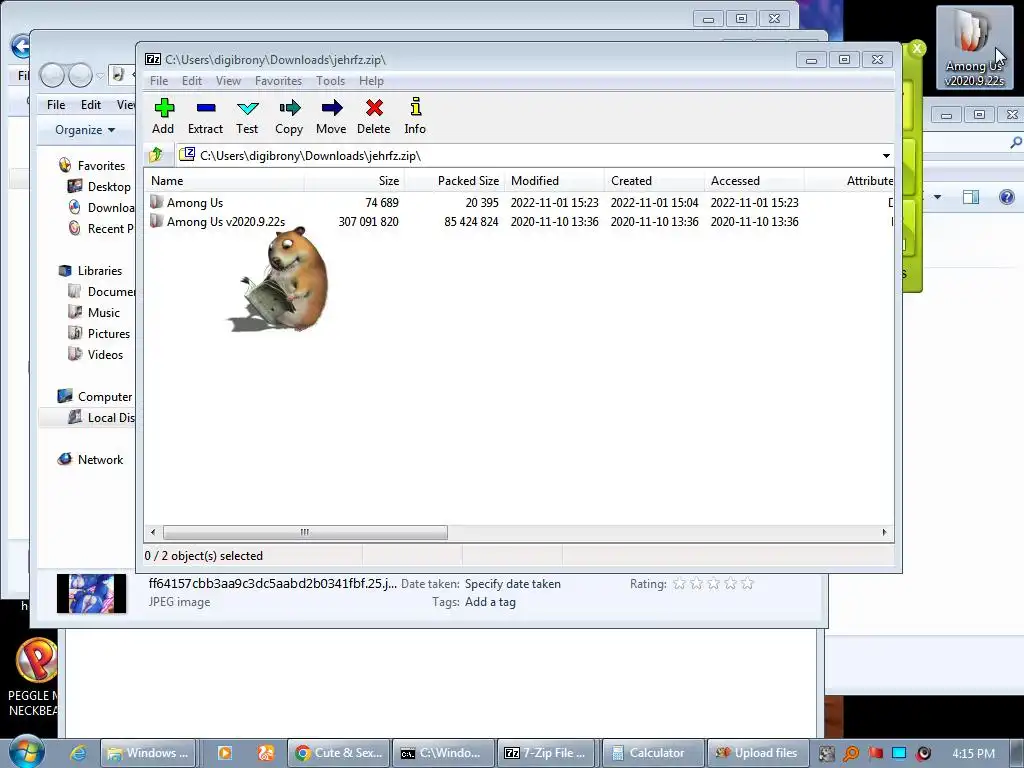Screen dimensions: 1024x768
Task: Click the Add button in 7-Zip toolbar
Action: point(163,116)
